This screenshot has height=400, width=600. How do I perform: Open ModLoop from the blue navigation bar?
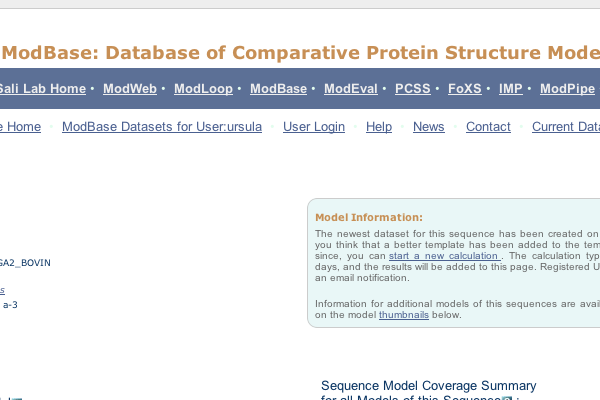click(x=203, y=88)
